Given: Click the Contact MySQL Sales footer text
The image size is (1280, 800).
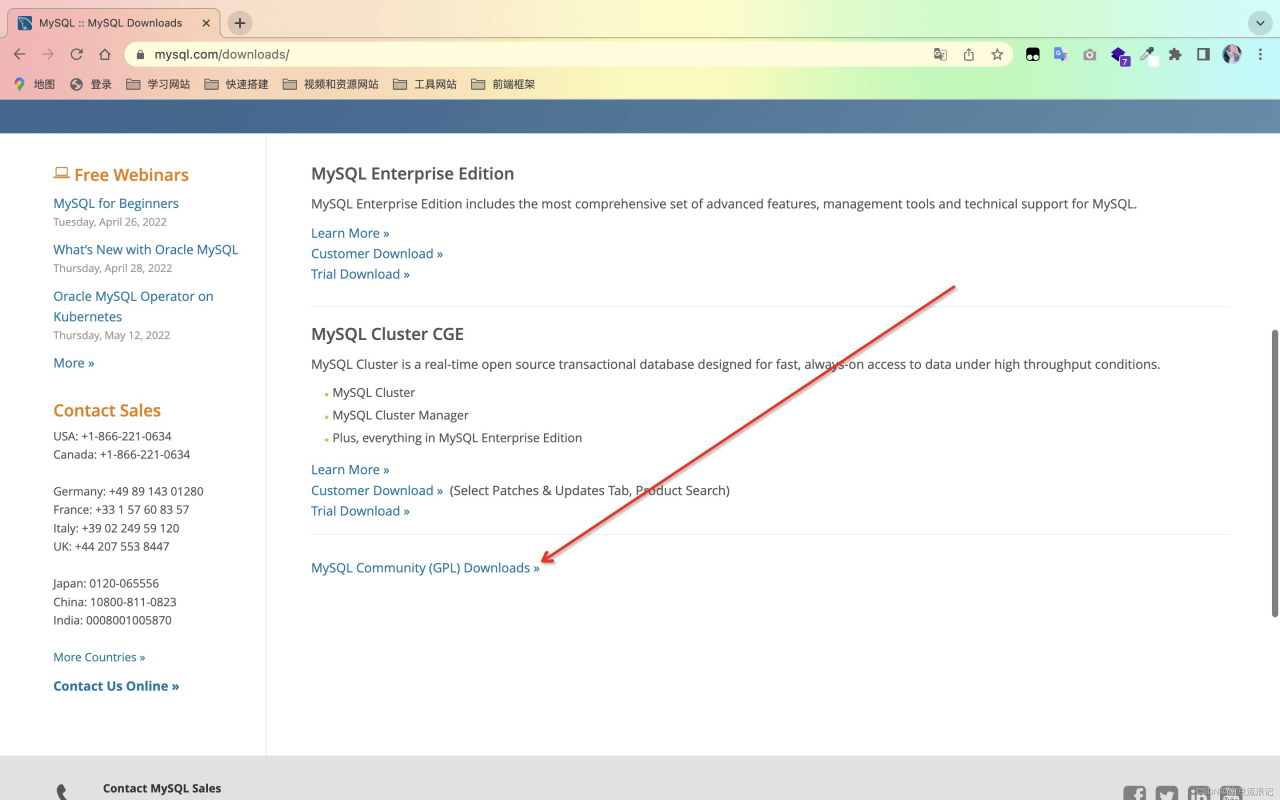Looking at the screenshot, I should [x=162, y=788].
